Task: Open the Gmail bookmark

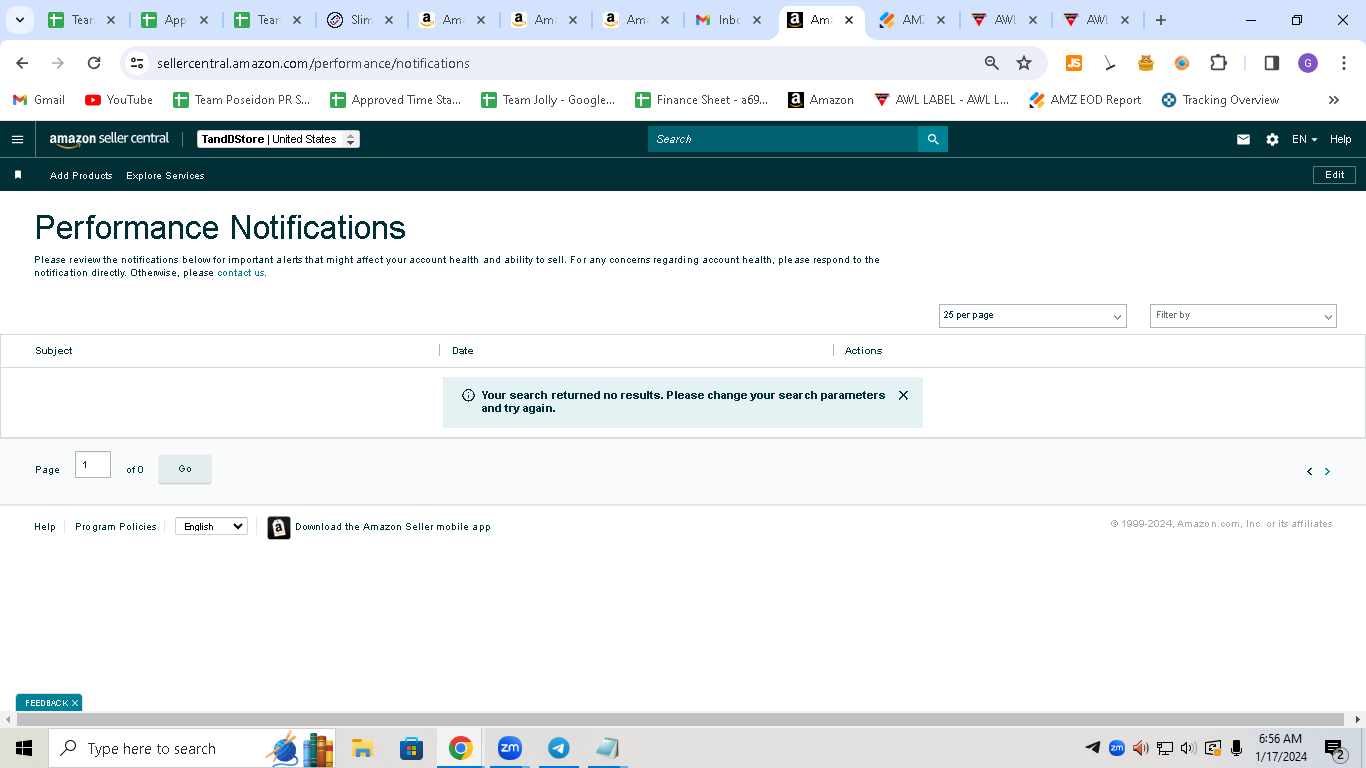Action: (38, 100)
